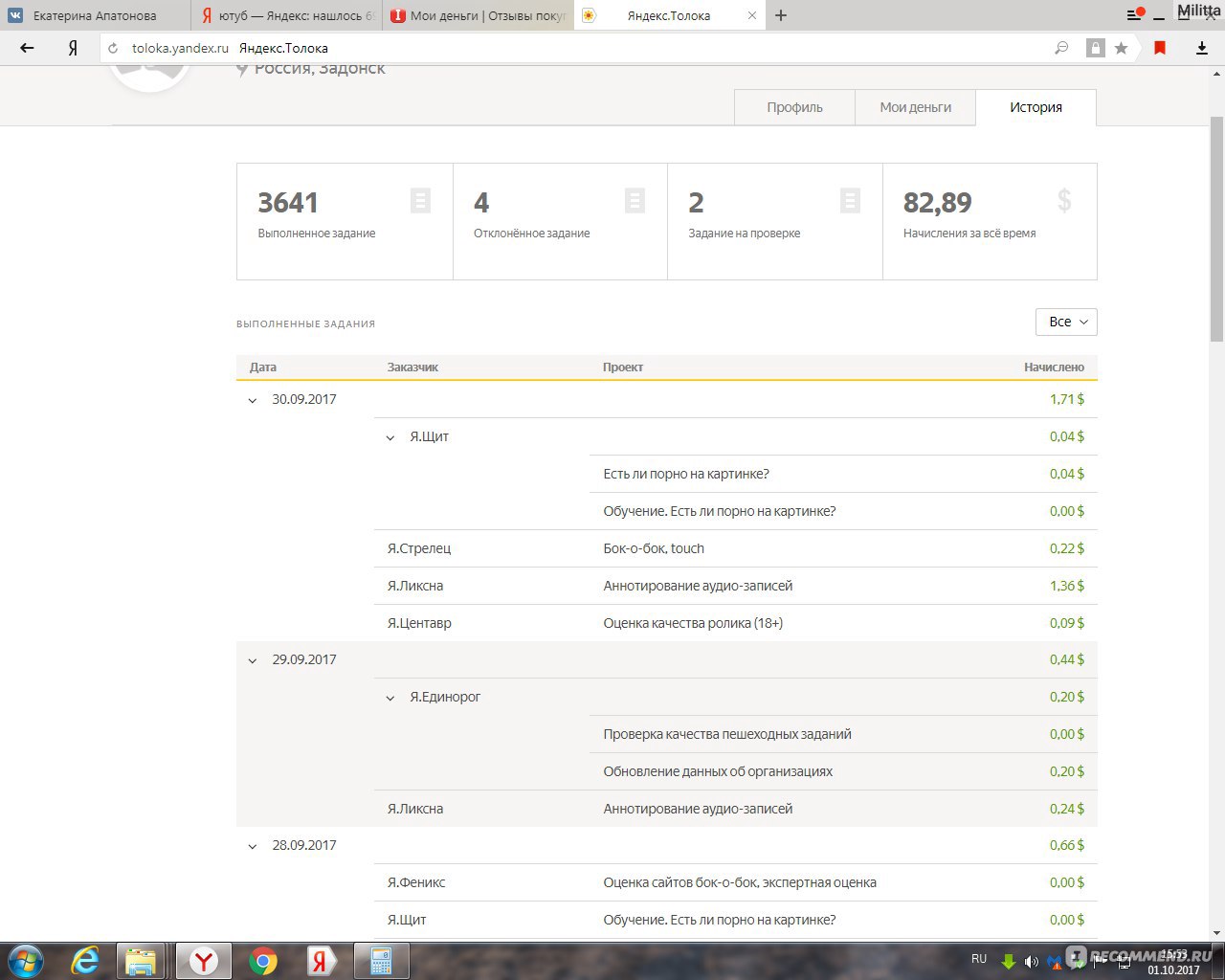Click the Начислено column header
The image size is (1225, 980).
pos(1054,367)
